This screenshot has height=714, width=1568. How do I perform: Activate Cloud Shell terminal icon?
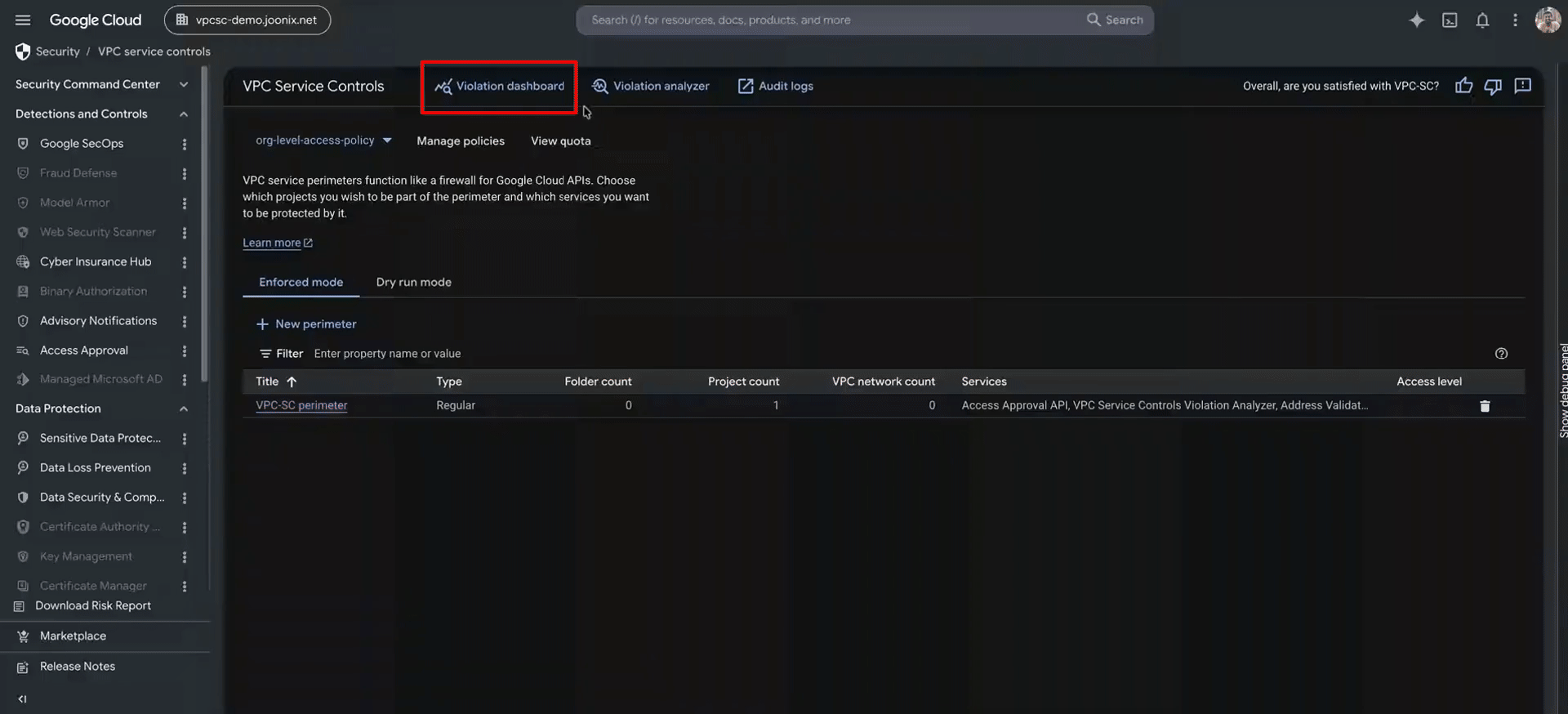[1450, 20]
